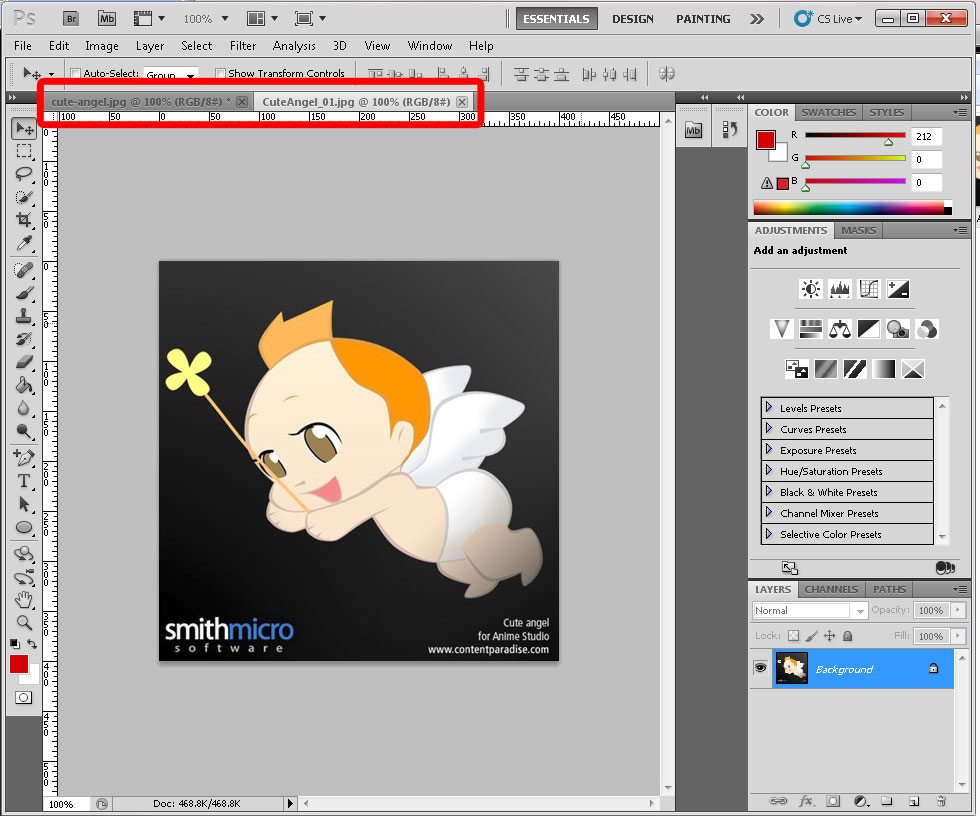Add a Photo Filter adjustment
Image resolution: width=980 pixels, height=816 pixels.
coord(898,329)
